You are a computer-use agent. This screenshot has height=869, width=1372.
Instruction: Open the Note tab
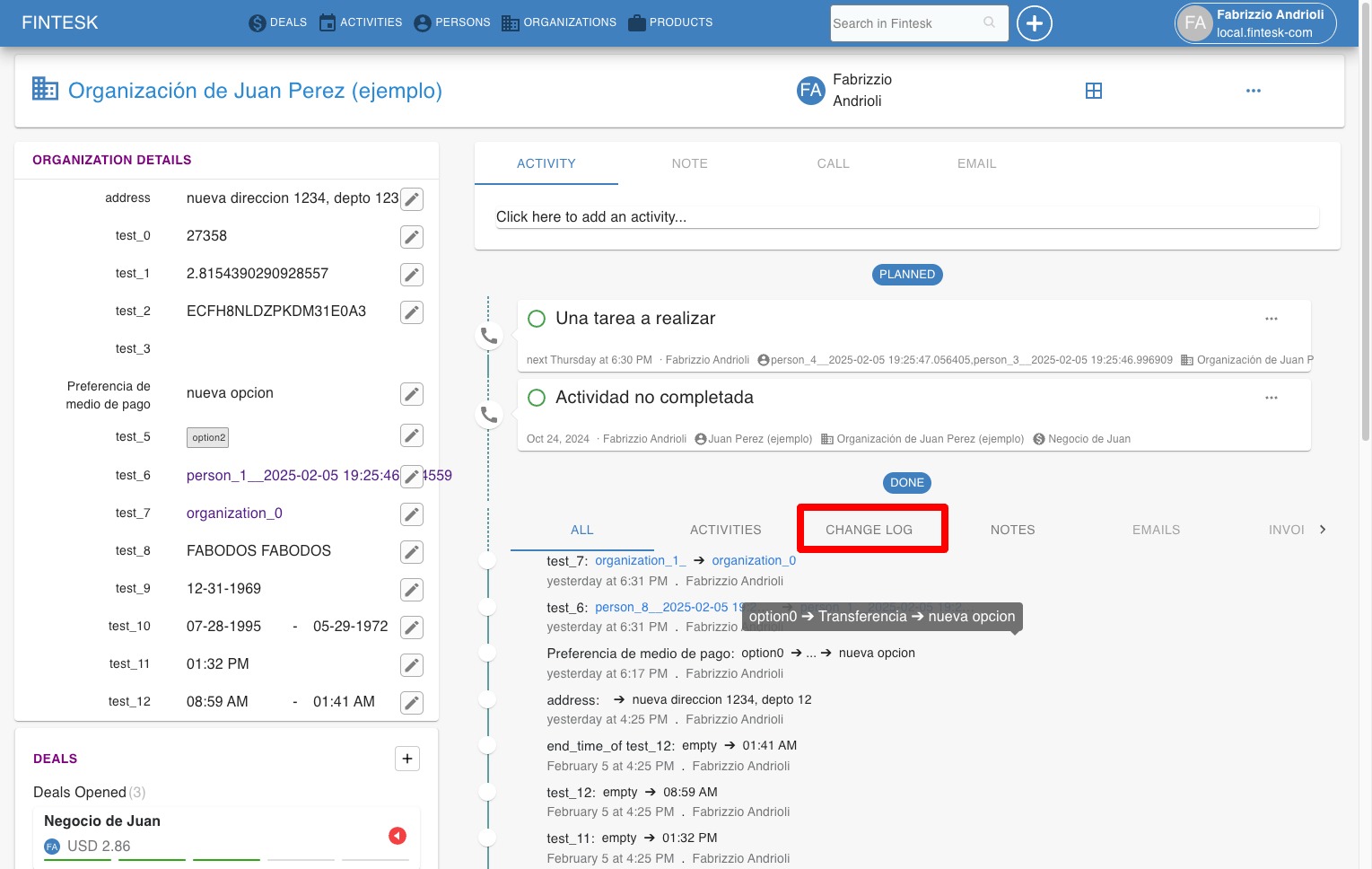coord(689,163)
